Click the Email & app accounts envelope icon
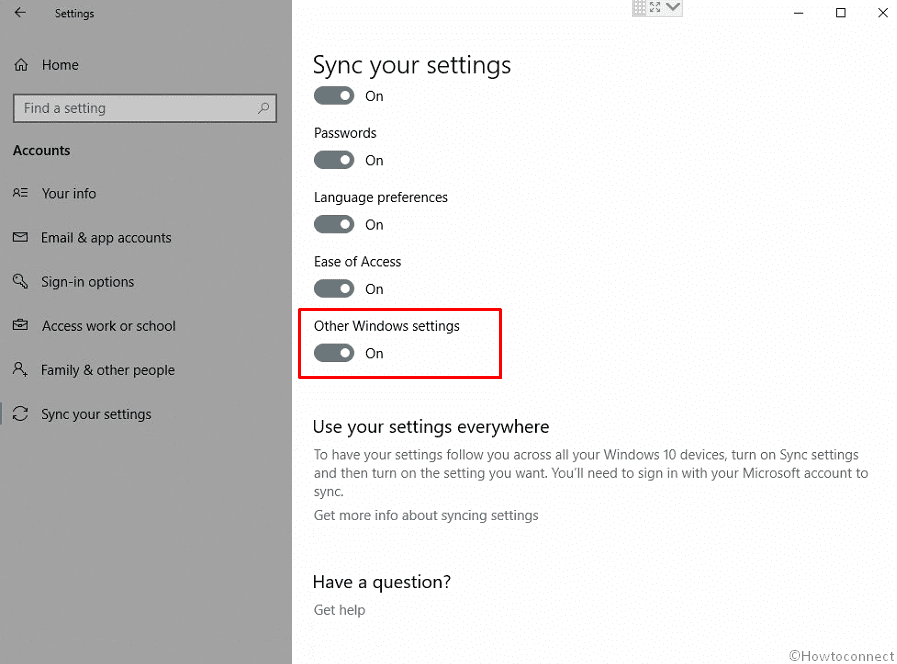 (21, 238)
